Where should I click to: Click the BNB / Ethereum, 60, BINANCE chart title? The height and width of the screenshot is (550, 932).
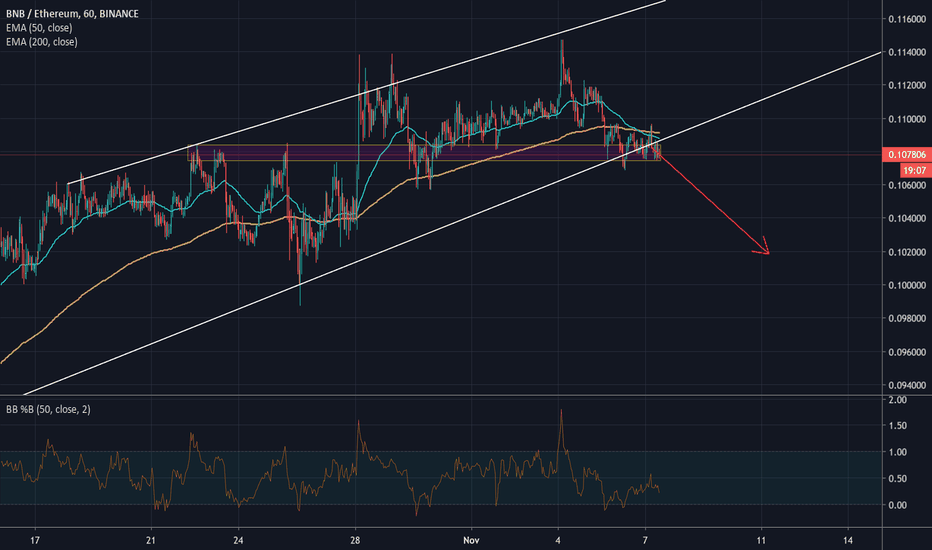tap(72, 13)
